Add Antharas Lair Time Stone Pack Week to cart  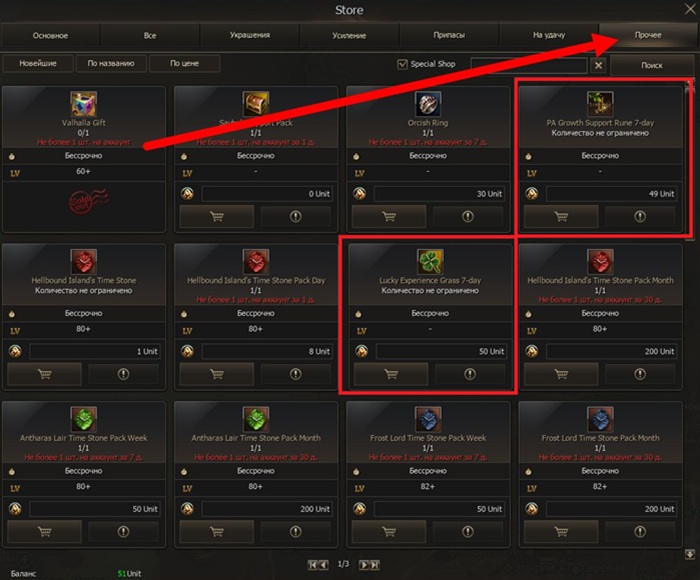point(45,531)
